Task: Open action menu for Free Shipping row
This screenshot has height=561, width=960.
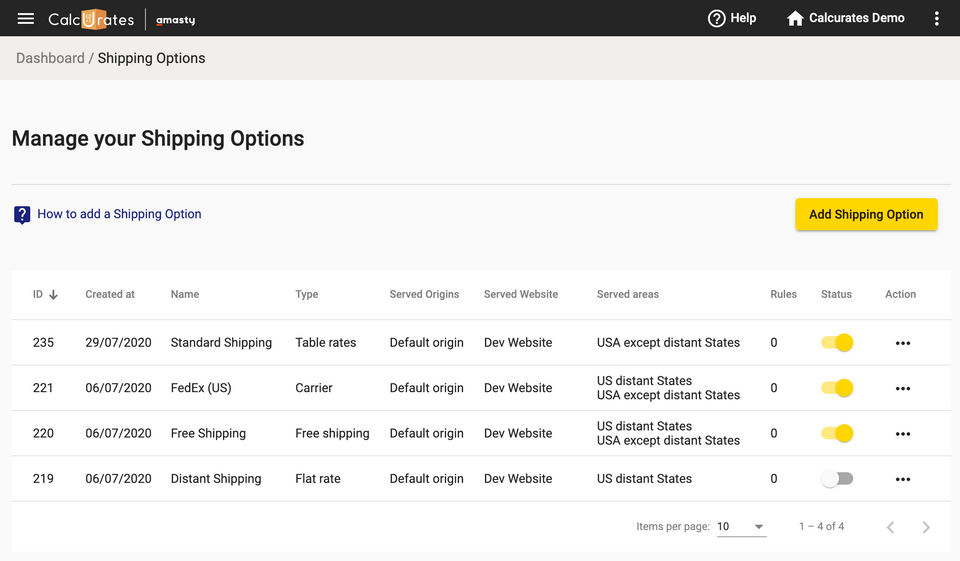Action: pyautogui.click(x=902, y=434)
